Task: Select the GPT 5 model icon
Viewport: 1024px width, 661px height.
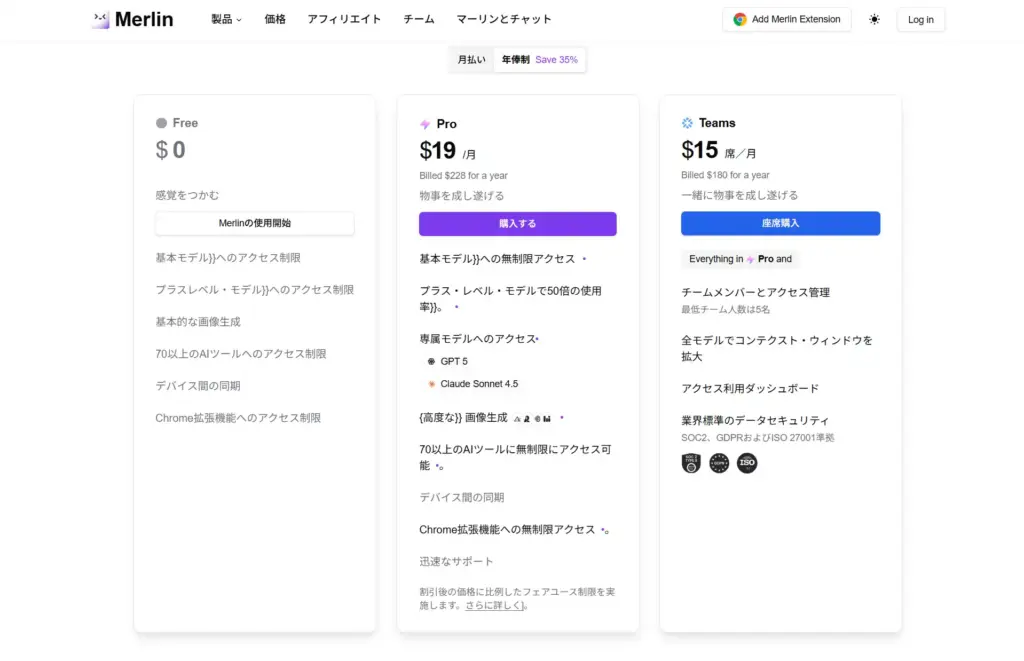Action: 431,361
